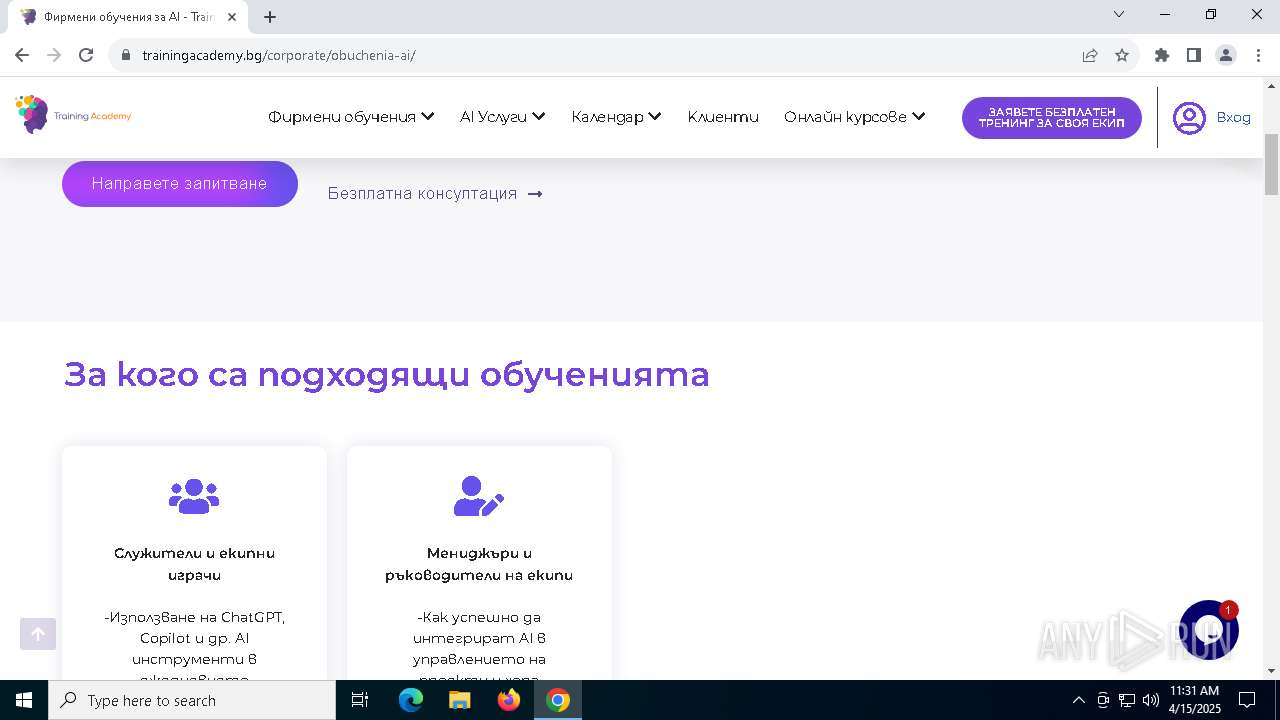Click Заявете безплатен тренинг за своя екип
1280x720 pixels.
tap(1052, 118)
